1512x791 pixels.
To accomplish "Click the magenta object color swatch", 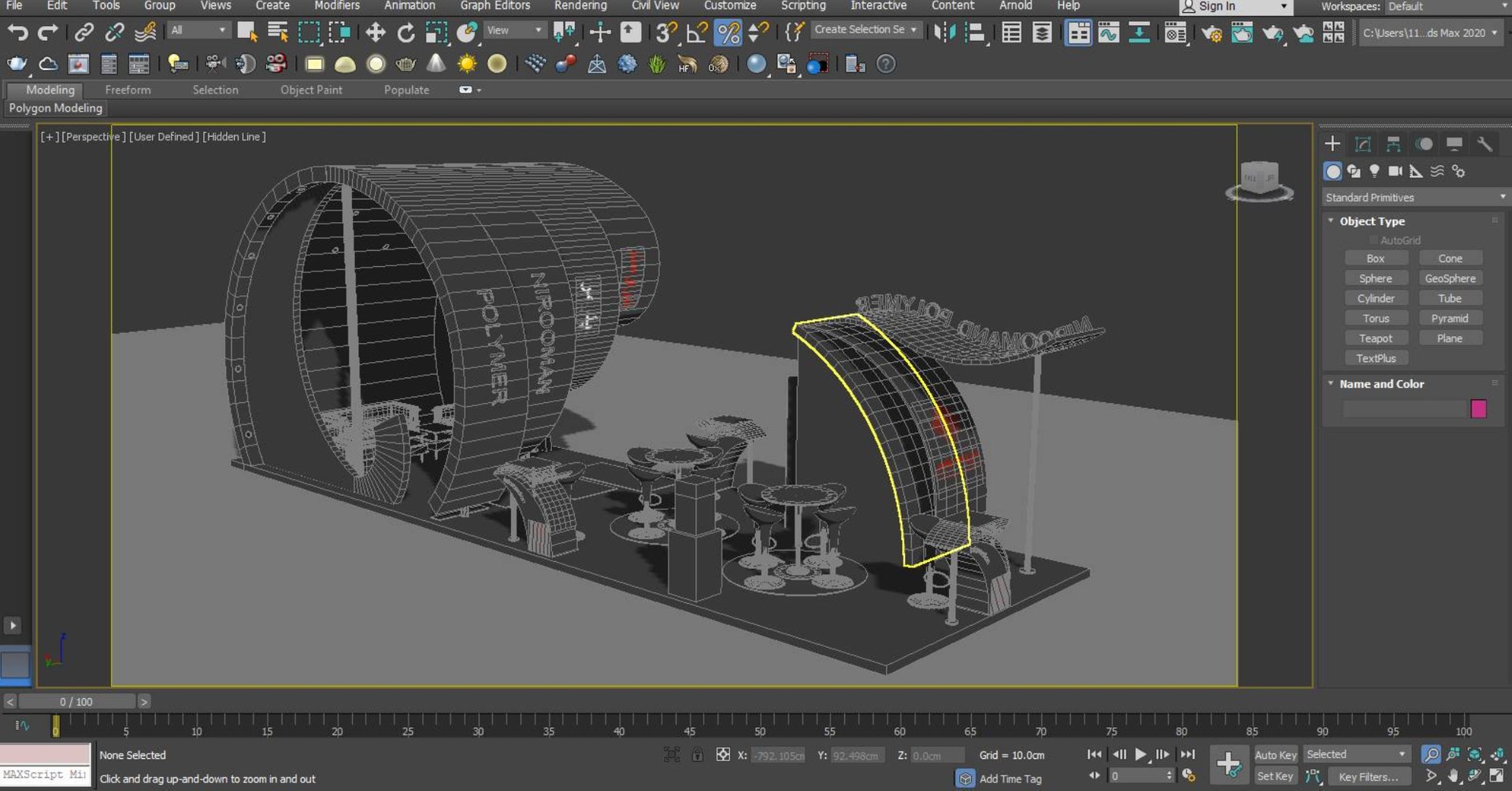I will pyautogui.click(x=1478, y=408).
